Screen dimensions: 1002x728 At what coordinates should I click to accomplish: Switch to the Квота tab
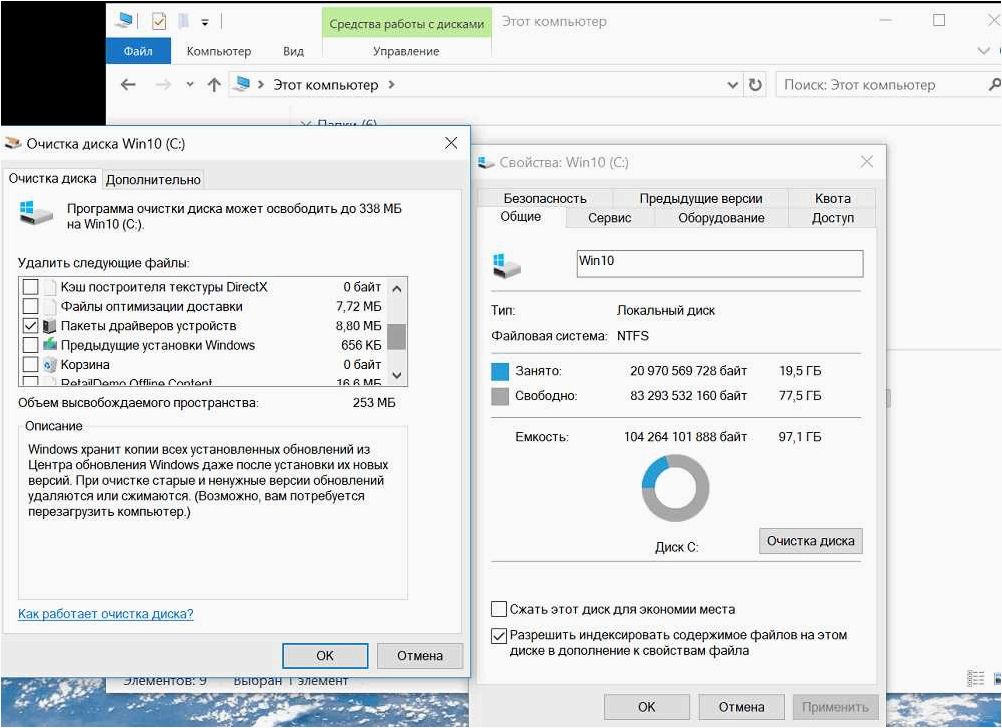point(832,198)
